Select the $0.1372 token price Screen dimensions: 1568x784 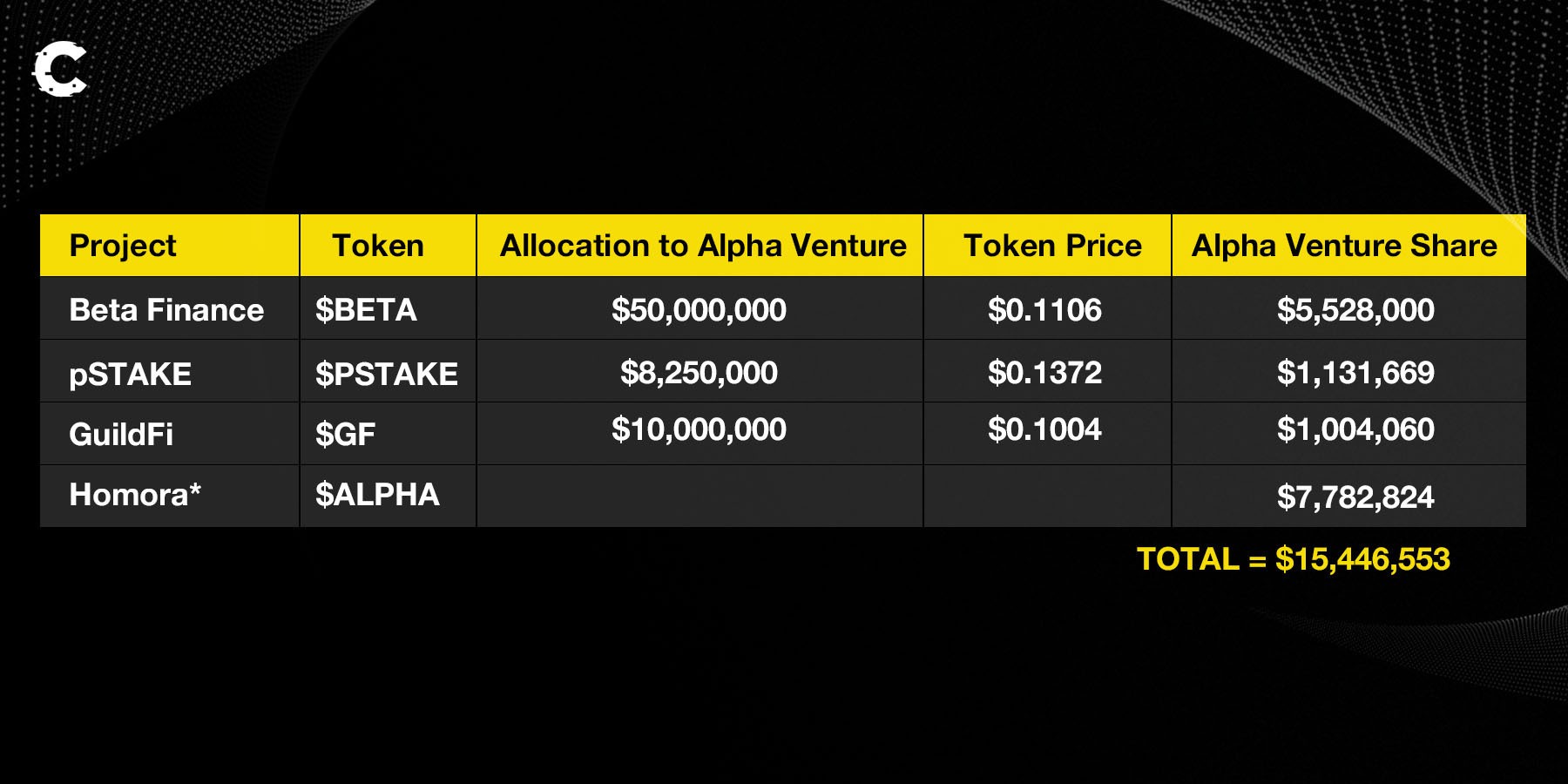pos(1044,373)
